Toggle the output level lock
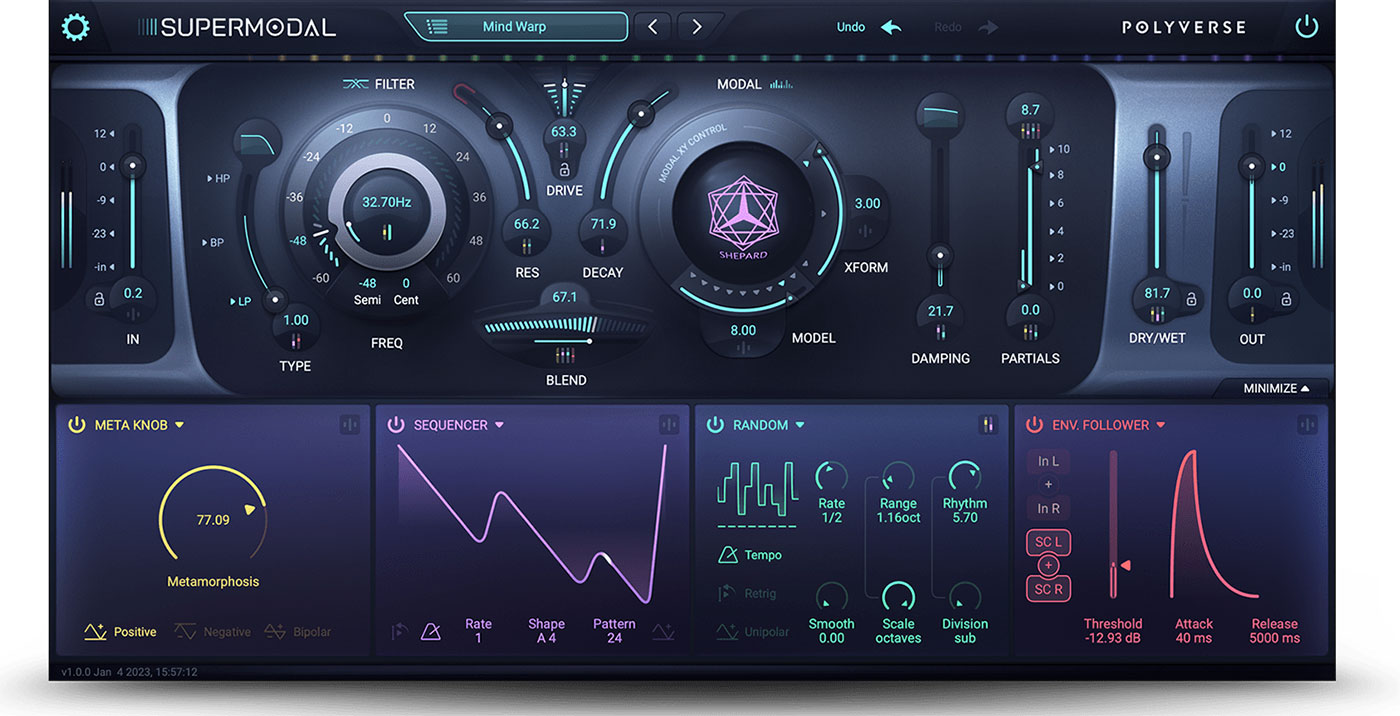Viewport: 1400px width, 716px height. tap(1287, 299)
